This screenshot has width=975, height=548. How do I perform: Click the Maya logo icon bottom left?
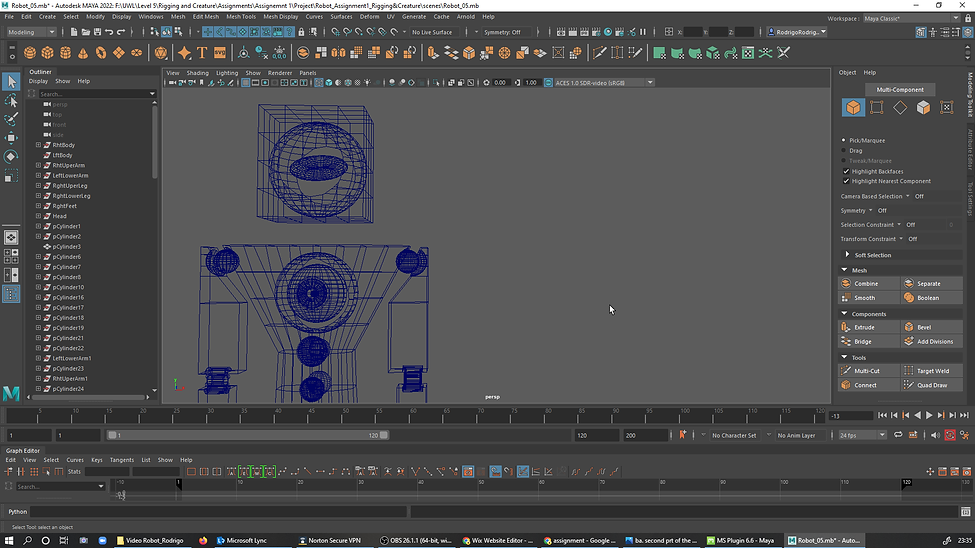(11, 393)
